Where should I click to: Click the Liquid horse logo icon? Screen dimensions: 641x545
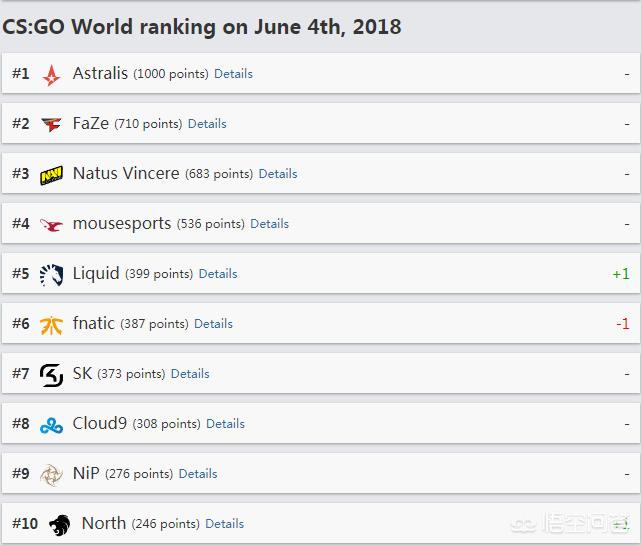[51, 275]
